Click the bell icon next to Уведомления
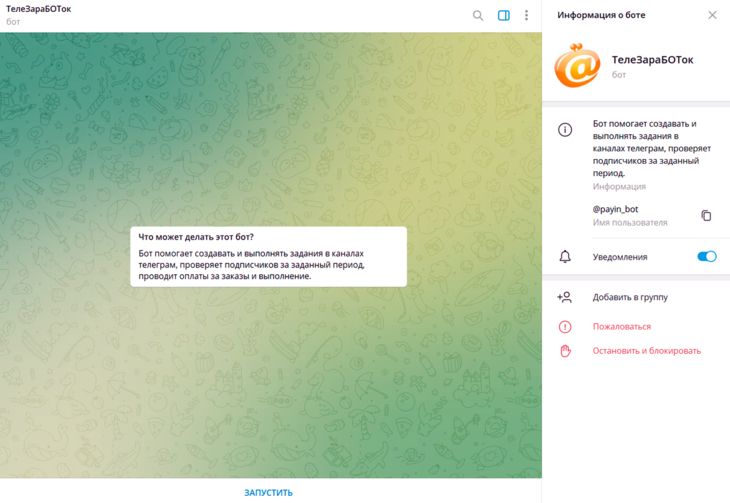Viewport: 730px width, 503px height. pyautogui.click(x=565, y=257)
